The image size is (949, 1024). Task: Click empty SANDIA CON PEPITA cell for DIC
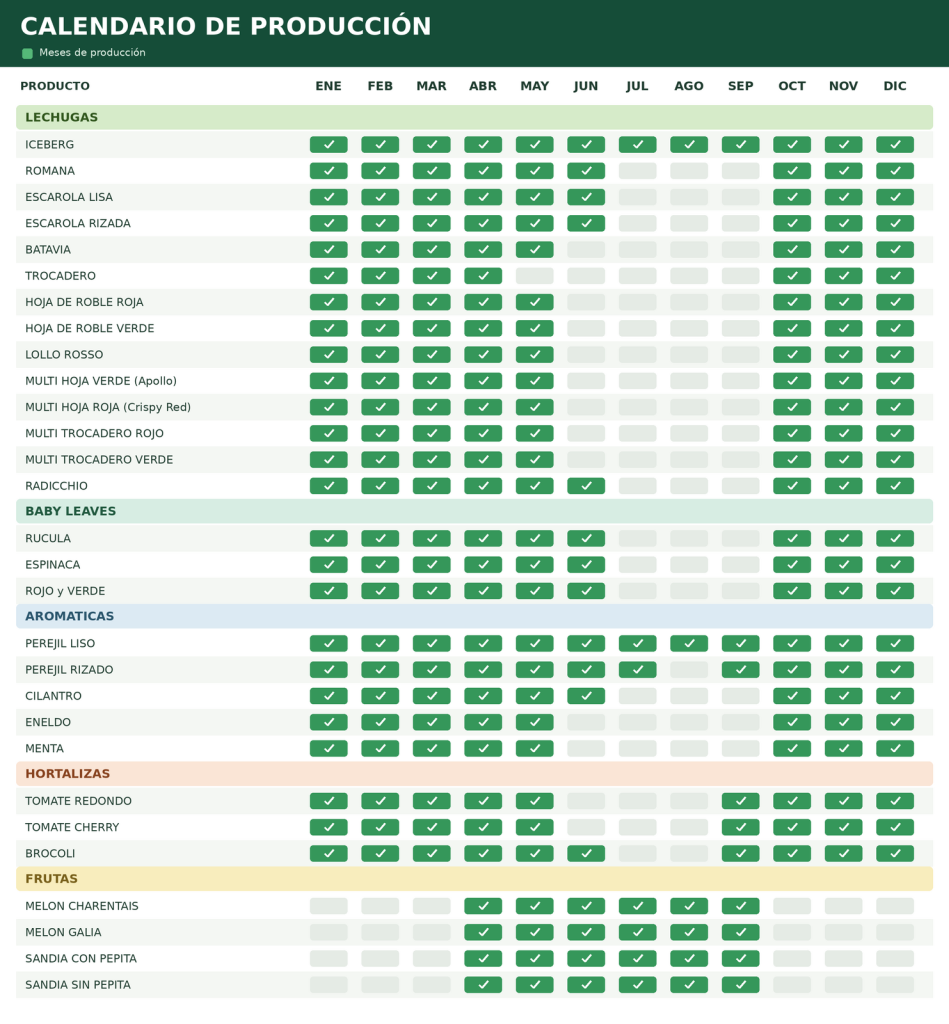click(895, 959)
